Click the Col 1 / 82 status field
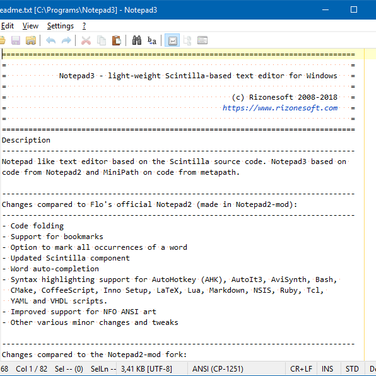The height and width of the screenshot is (376, 376). click(x=31, y=369)
